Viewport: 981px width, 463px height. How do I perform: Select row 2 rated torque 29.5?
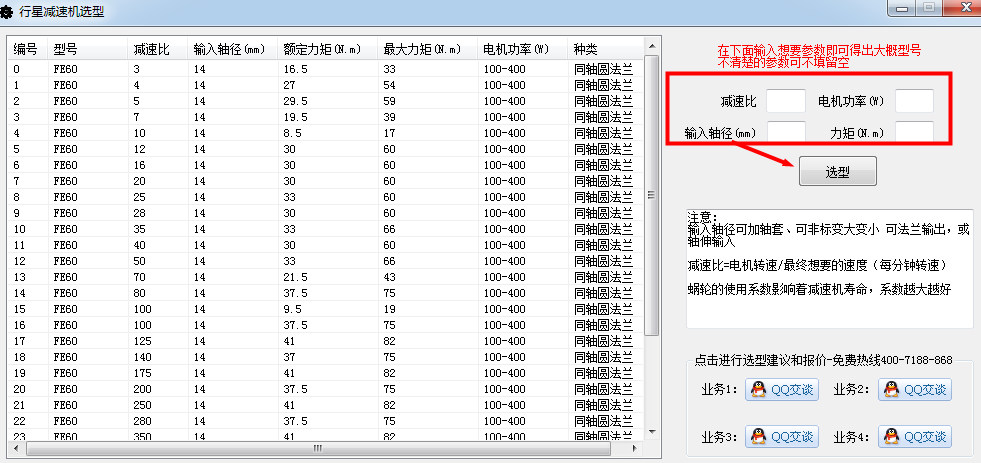(x=325, y=101)
